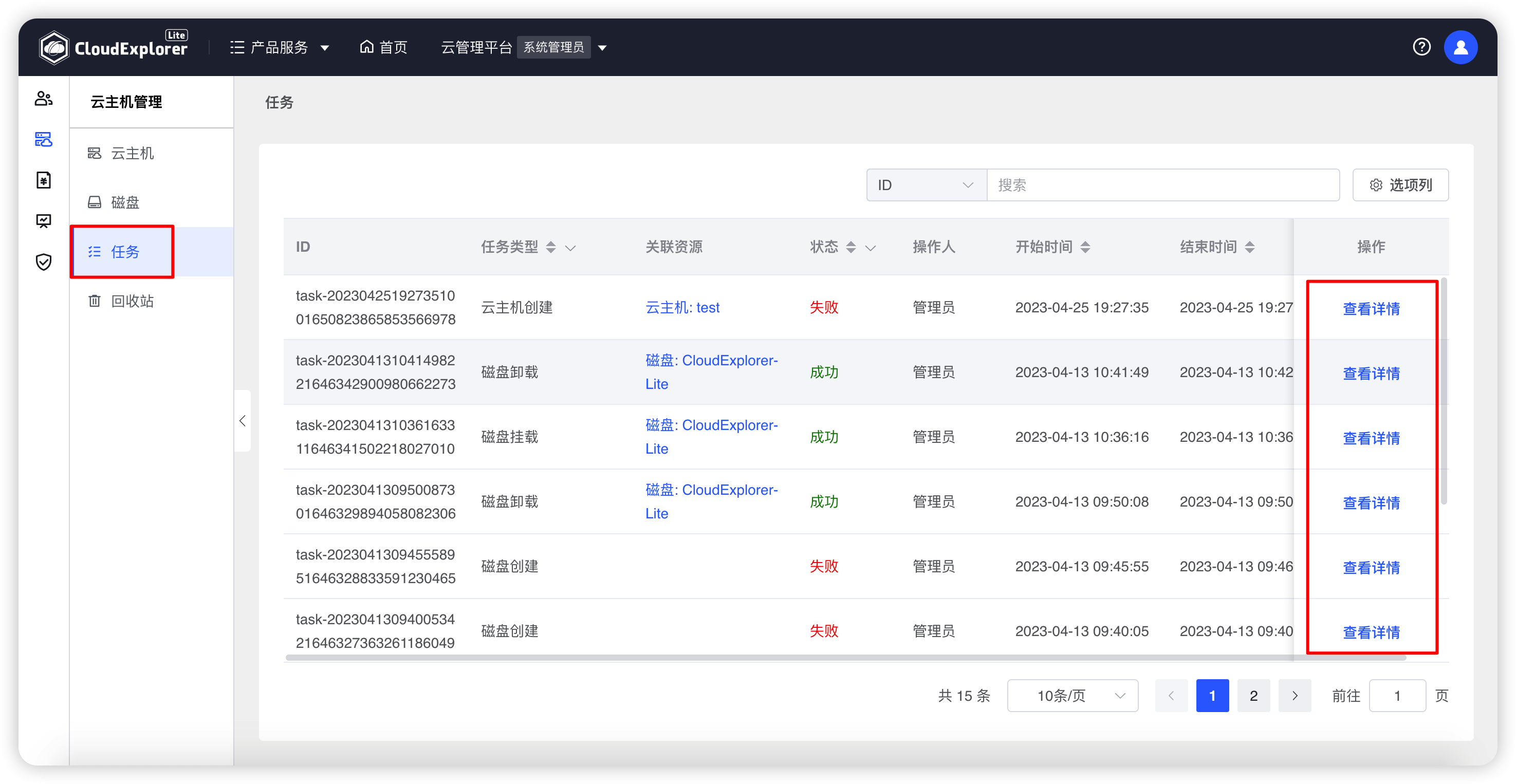View details of task started 10:41:49
This screenshot has width=1516, height=784.
[x=1371, y=374]
